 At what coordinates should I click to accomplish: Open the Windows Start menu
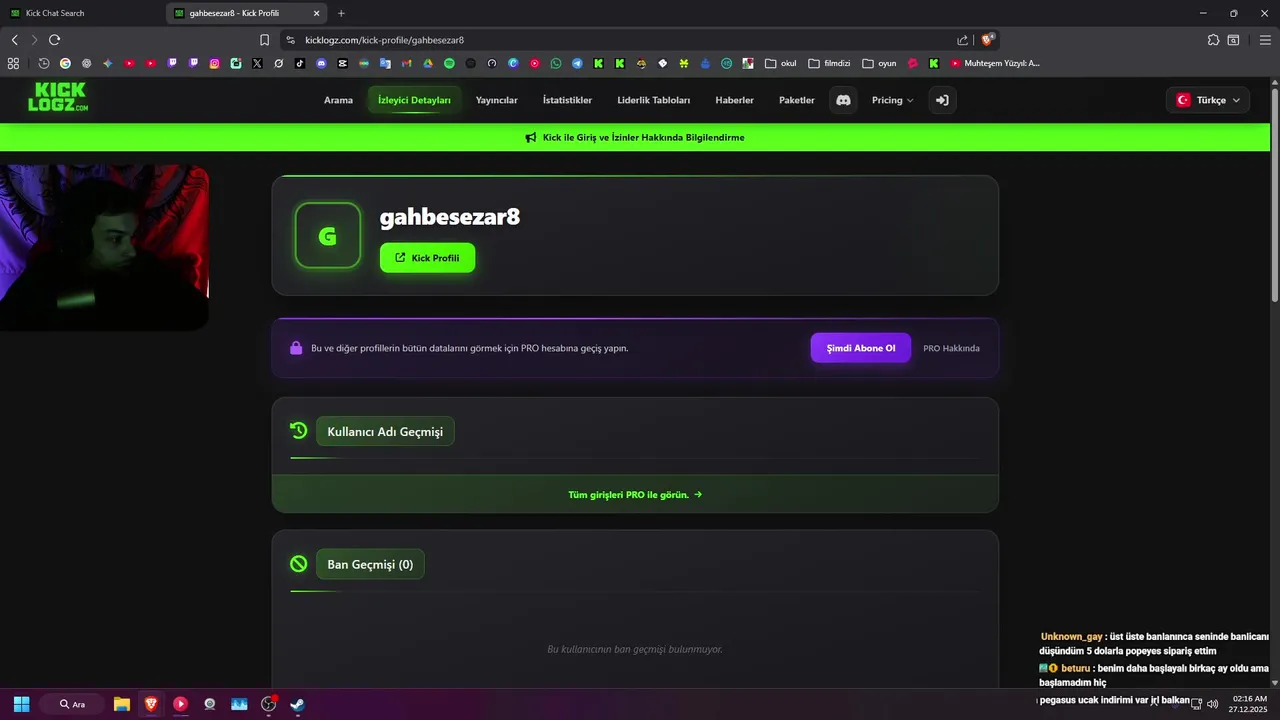(21, 704)
